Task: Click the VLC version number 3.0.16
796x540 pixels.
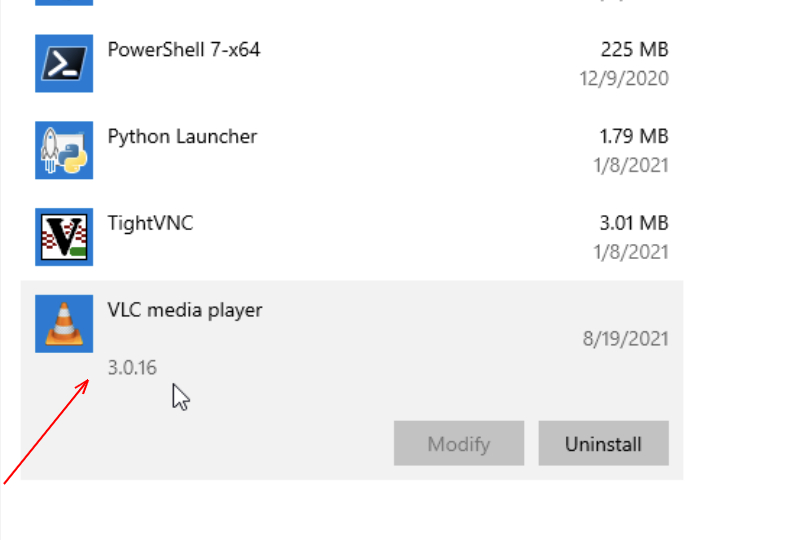Action: pyautogui.click(x=132, y=368)
